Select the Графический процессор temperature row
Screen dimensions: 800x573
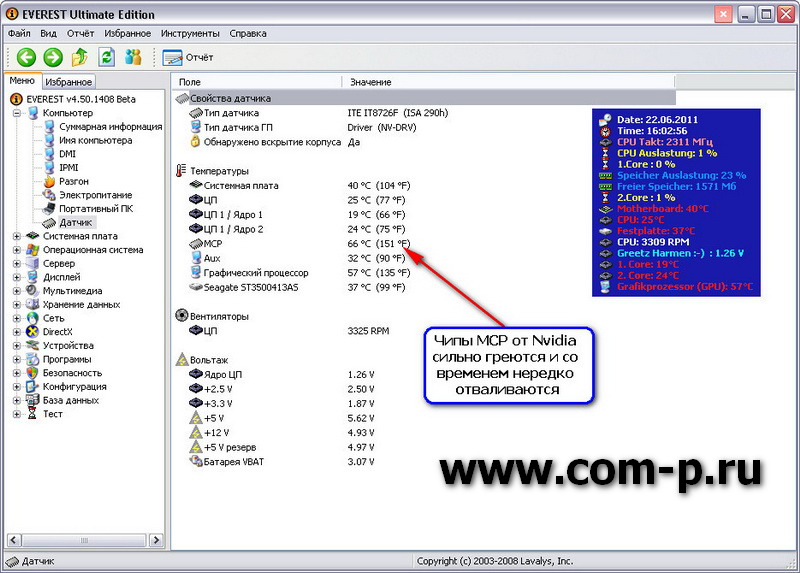tap(299, 273)
